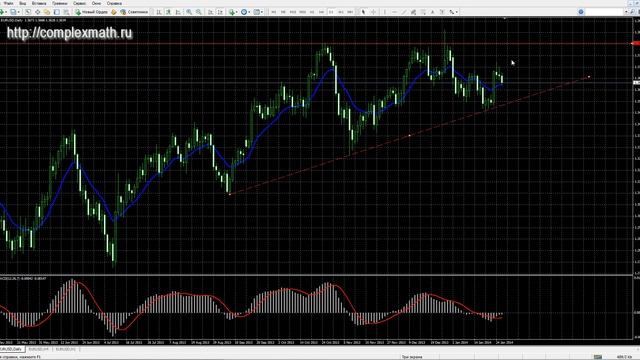The image size is (640, 360).
Task: Select the Cursor arrow tool
Action: tap(363, 12)
